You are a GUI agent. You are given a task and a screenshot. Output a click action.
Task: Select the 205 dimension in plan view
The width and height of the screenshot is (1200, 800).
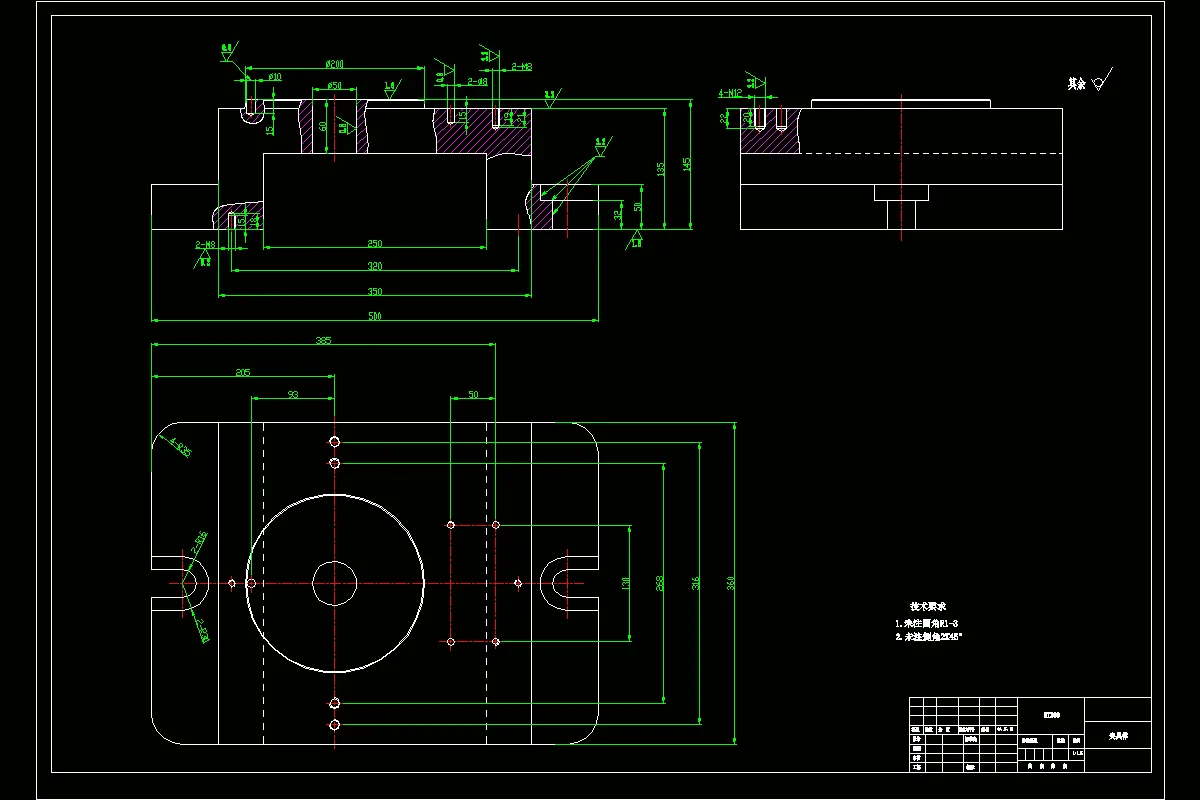click(242, 371)
